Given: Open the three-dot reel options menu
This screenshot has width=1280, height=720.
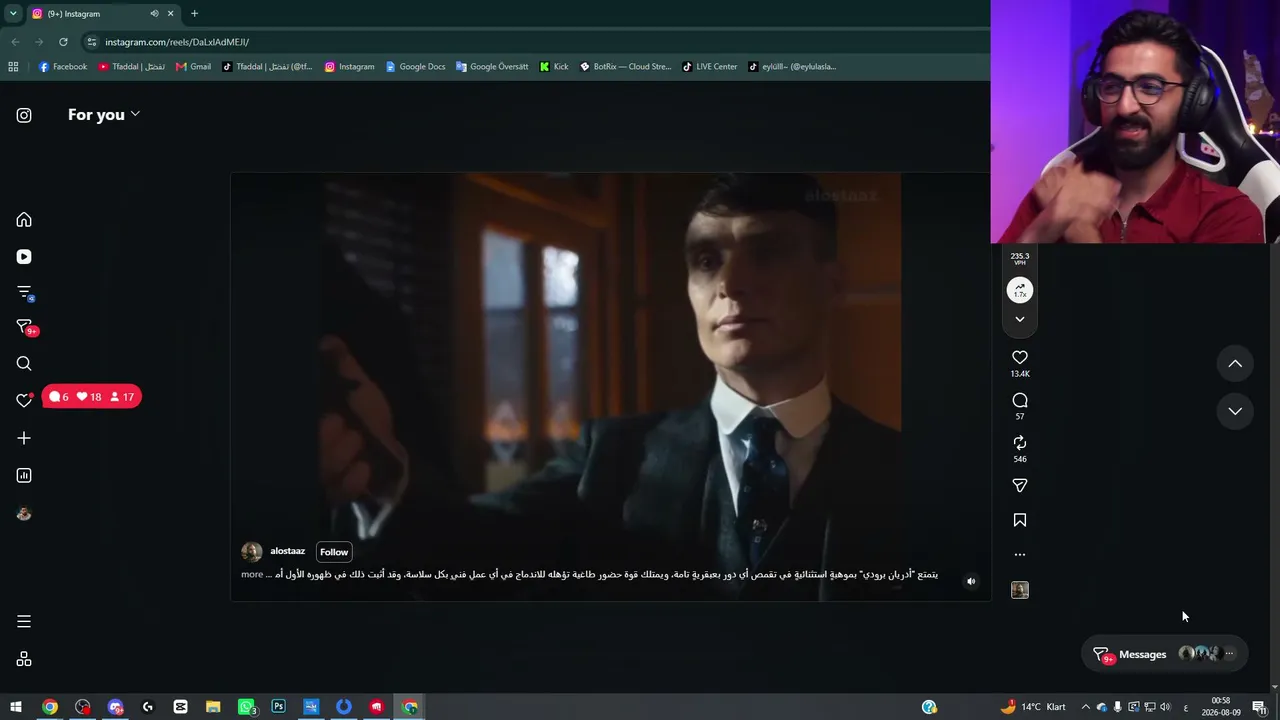Looking at the screenshot, I should point(1020,554).
